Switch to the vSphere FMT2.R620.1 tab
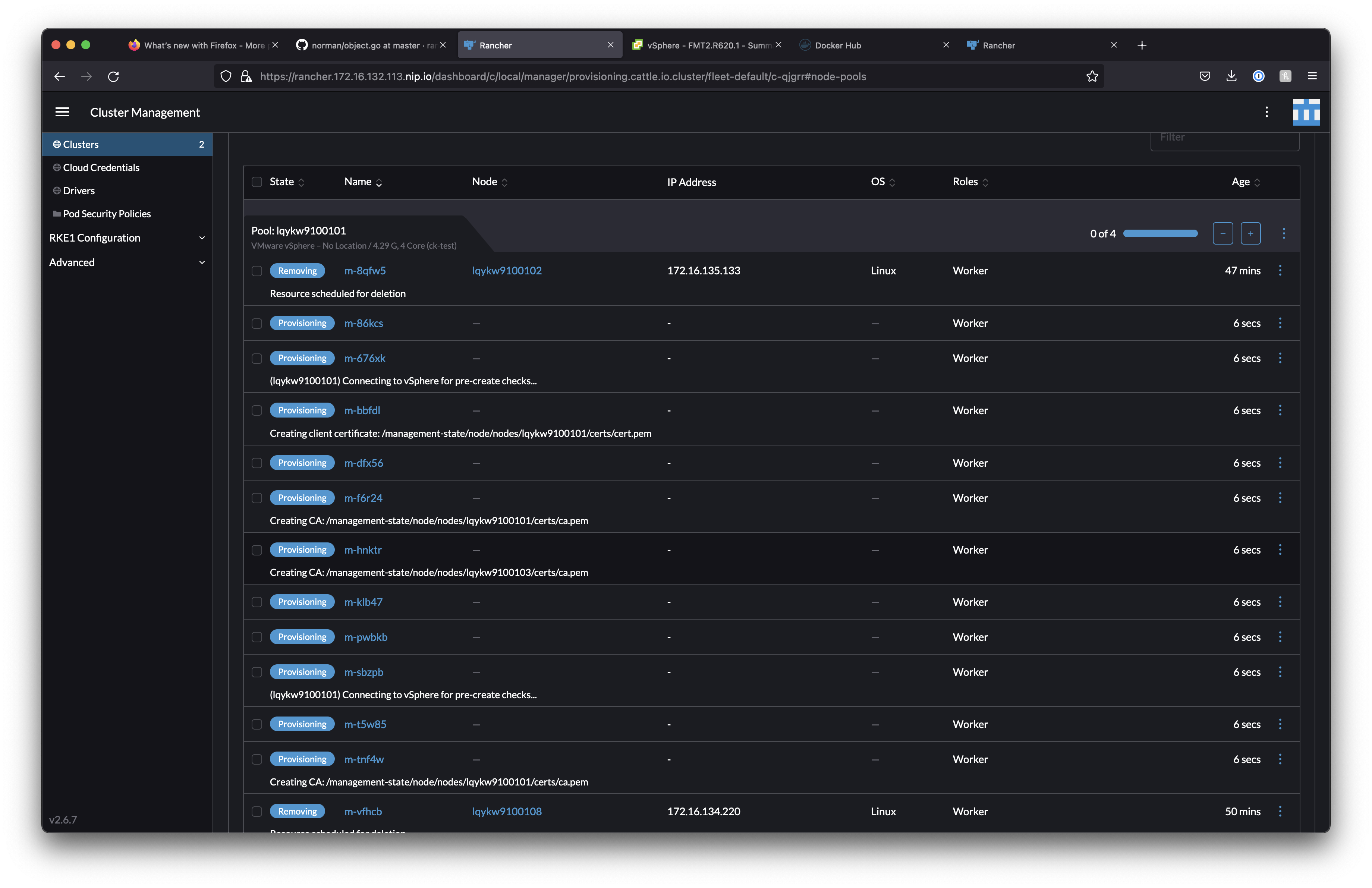This screenshot has width=1372, height=888. coord(707,45)
